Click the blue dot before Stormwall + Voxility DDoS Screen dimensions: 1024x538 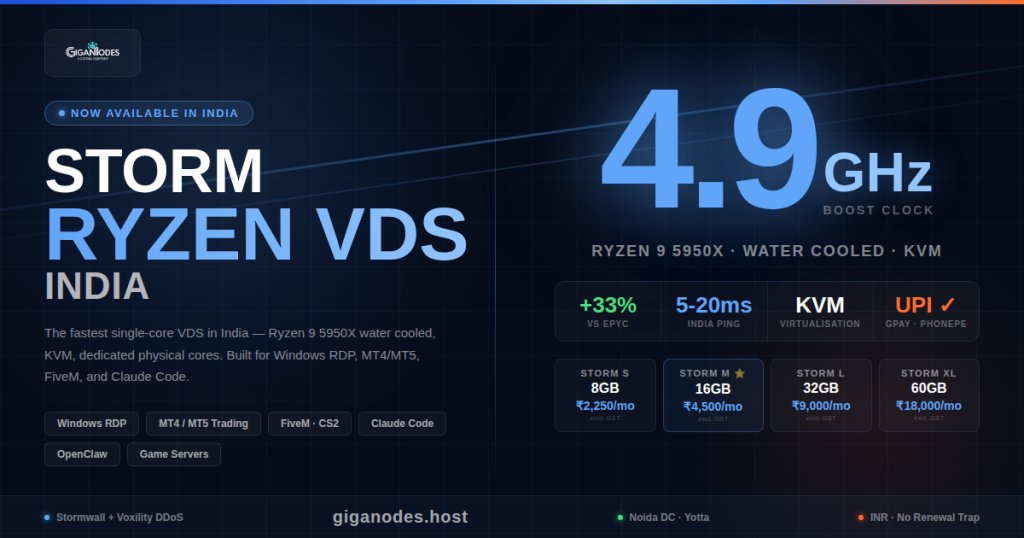pyautogui.click(x=47, y=518)
